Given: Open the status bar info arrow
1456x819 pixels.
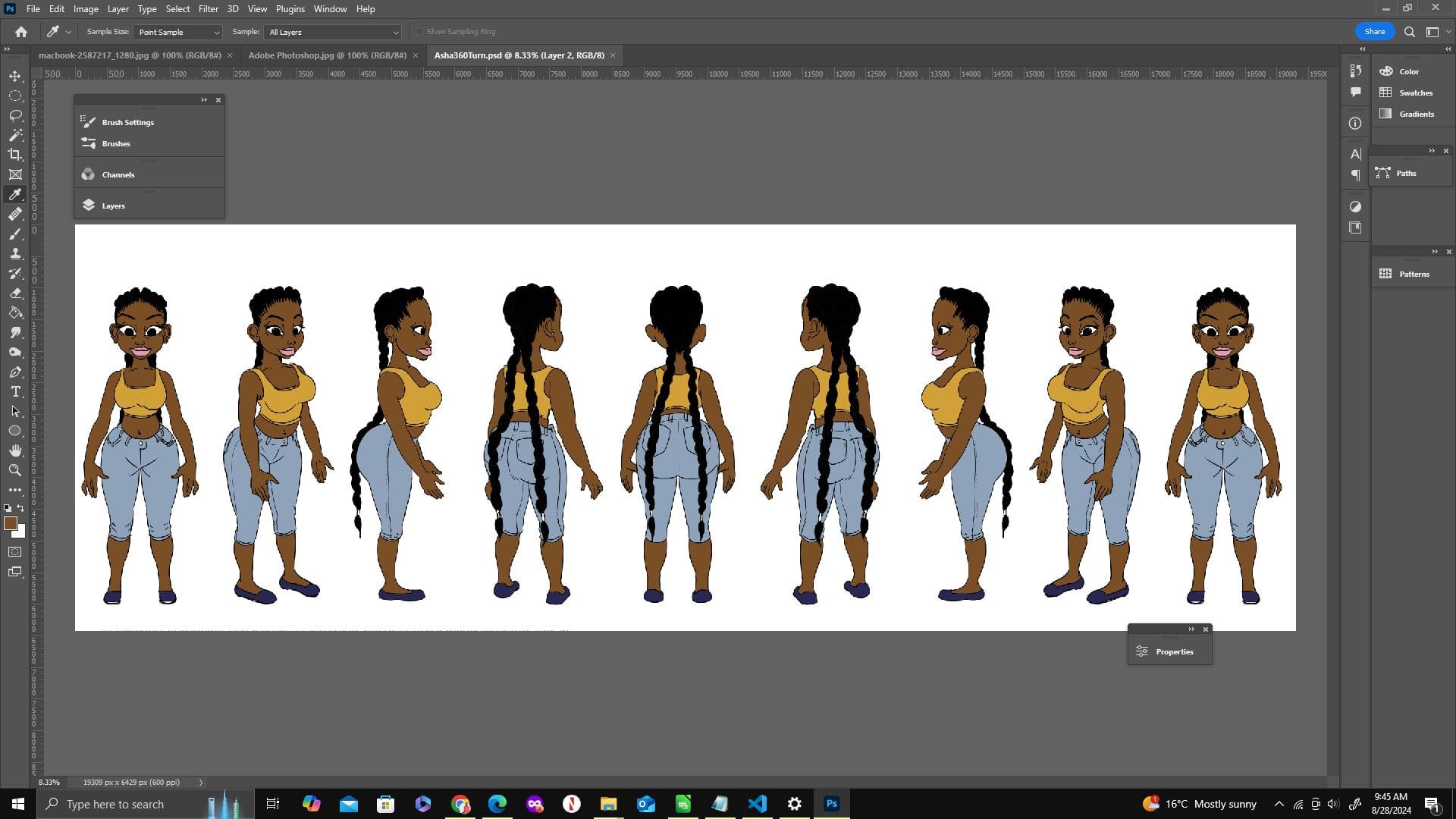Looking at the screenshot, I should (201, 782).
